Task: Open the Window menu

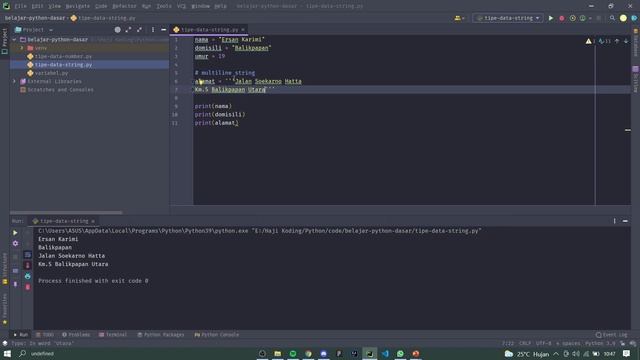Action: click(200, 6)
